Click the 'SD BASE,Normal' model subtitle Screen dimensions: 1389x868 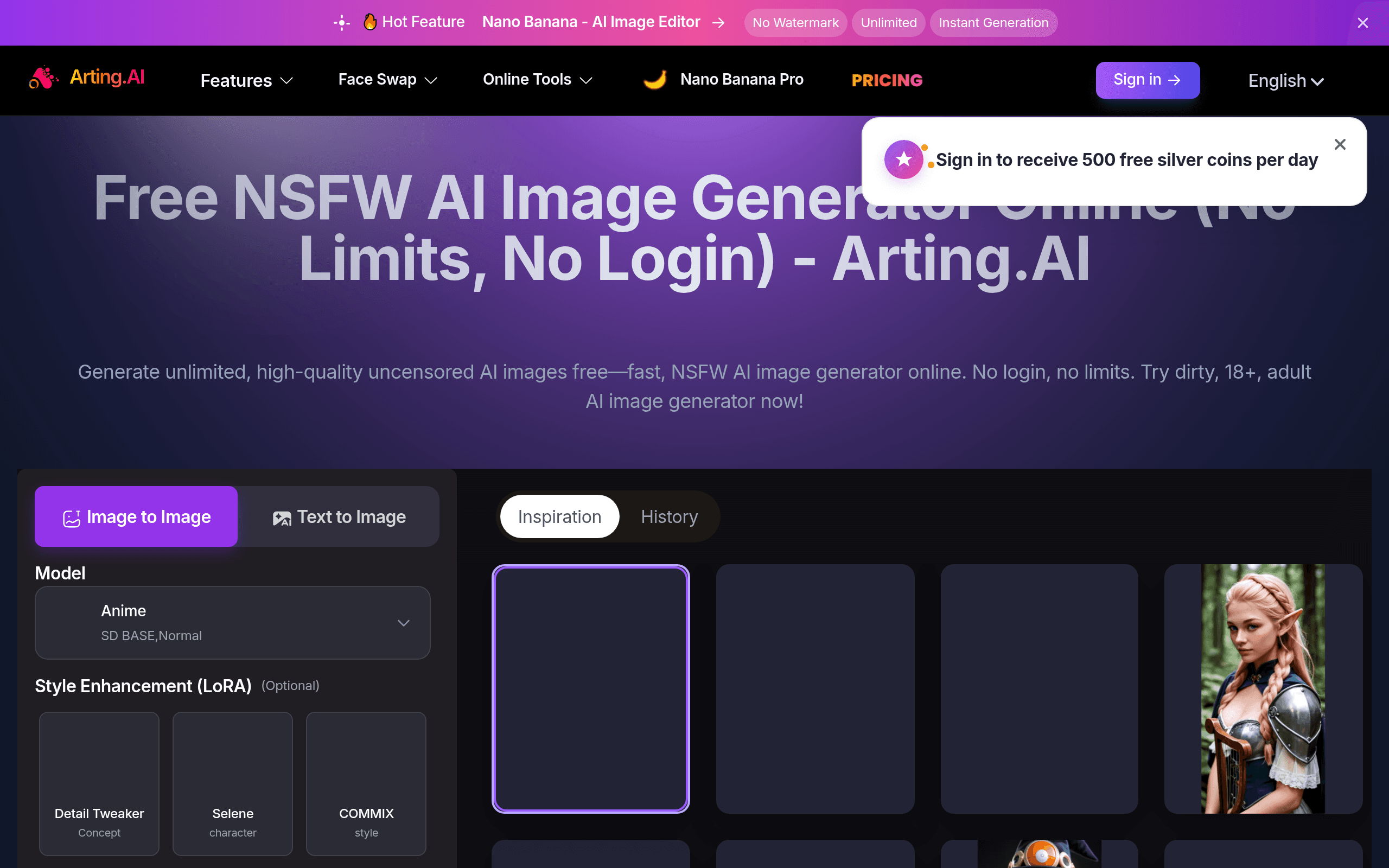pos(151,635)
